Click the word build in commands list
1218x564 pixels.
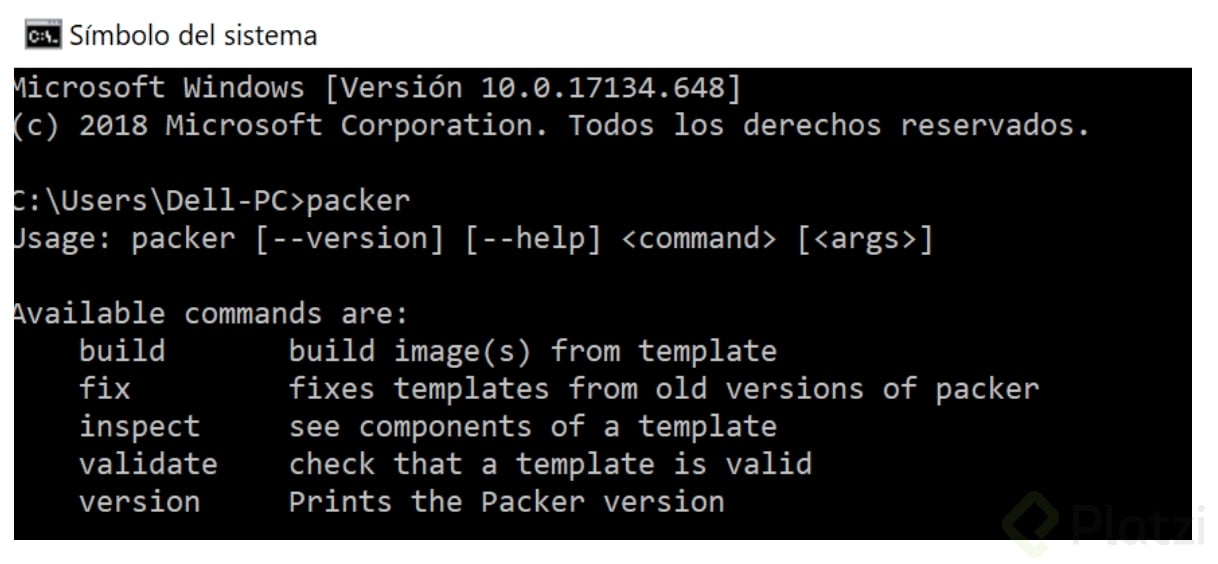click(x=122, y=351)
